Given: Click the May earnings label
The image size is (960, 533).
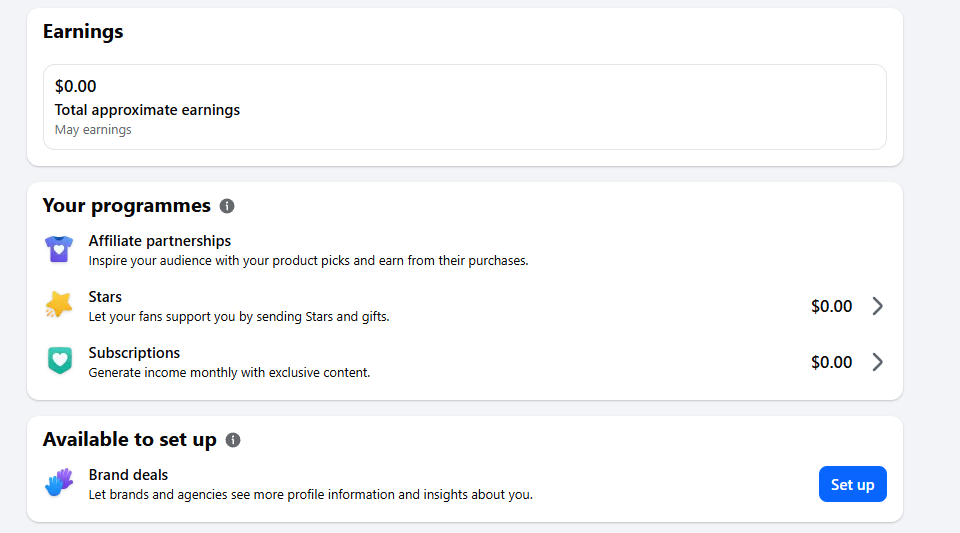Looking at the screenshot, I should pos(93,130).
